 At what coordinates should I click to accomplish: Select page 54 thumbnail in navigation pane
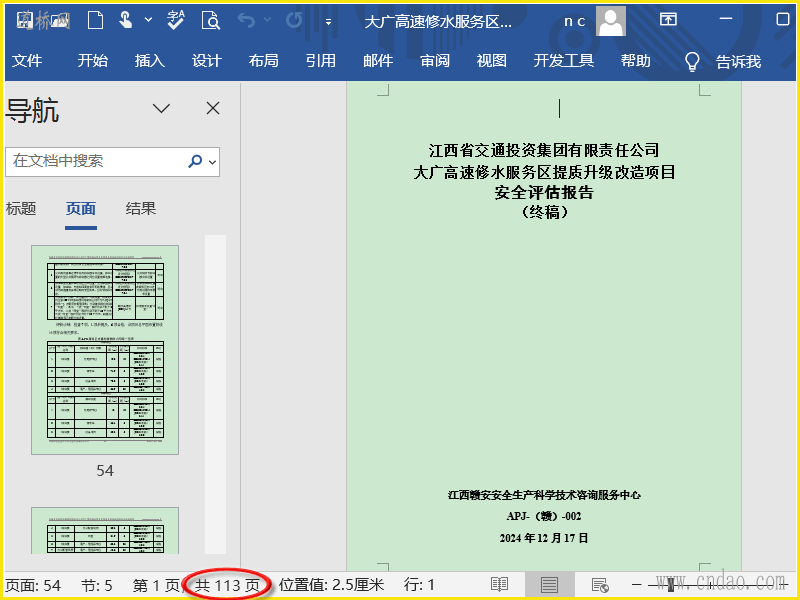(105, 350)
